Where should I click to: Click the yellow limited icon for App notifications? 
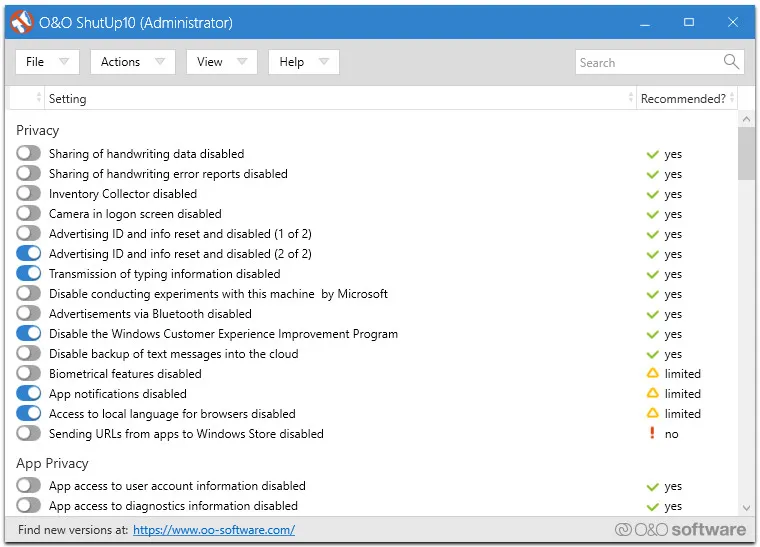[x=652, y=394]
